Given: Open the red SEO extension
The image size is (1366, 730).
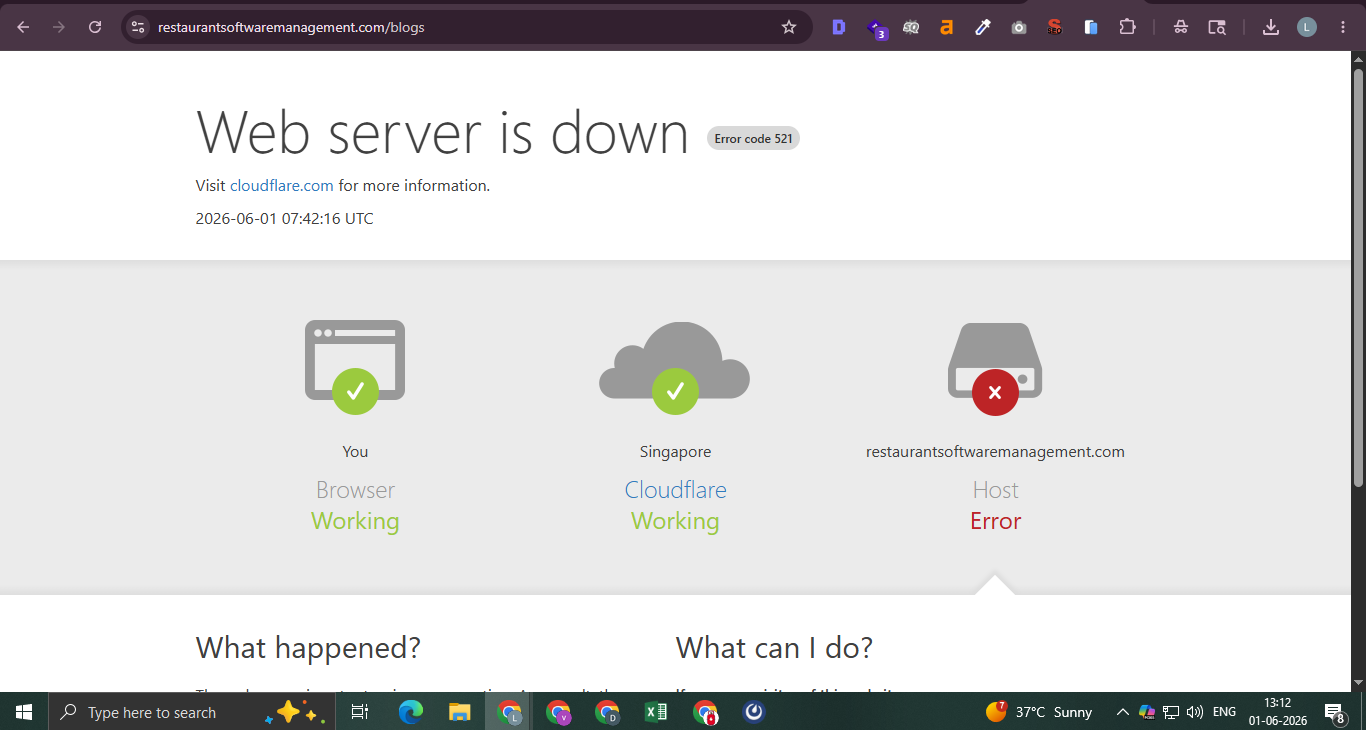Looking at the screenshot, I should [1055, 27].
